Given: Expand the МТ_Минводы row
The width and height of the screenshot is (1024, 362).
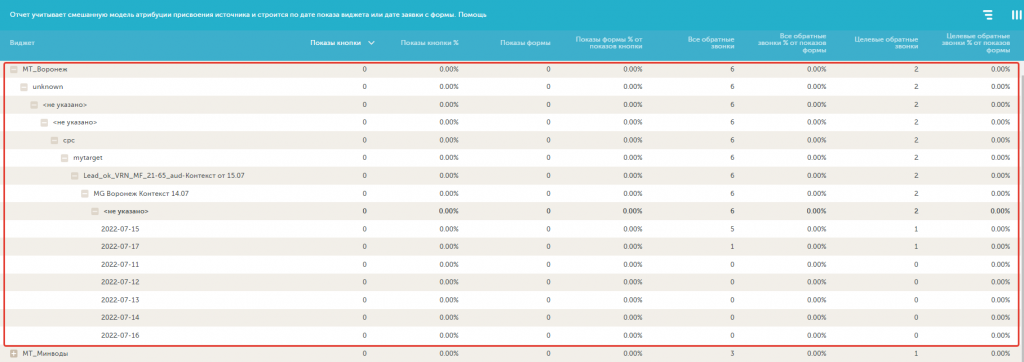Looking at the screenshot, I should click(x=14, y=354).
